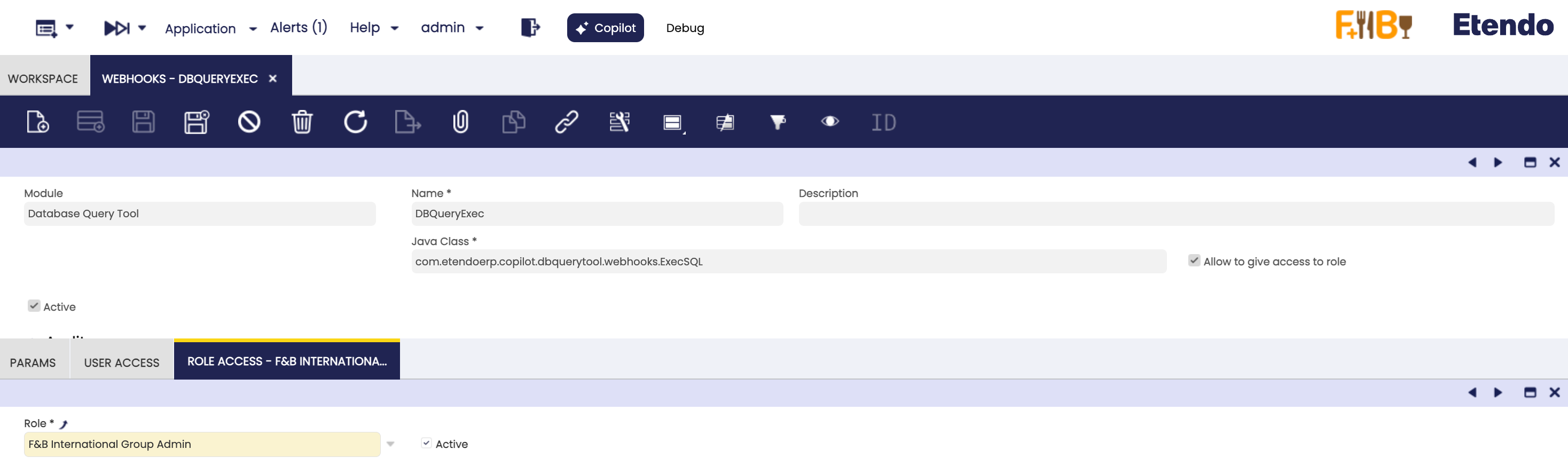Toggle Active checkbox in Role Access
This screenshot has width=1568, height=473.
(x=426, y=443)
